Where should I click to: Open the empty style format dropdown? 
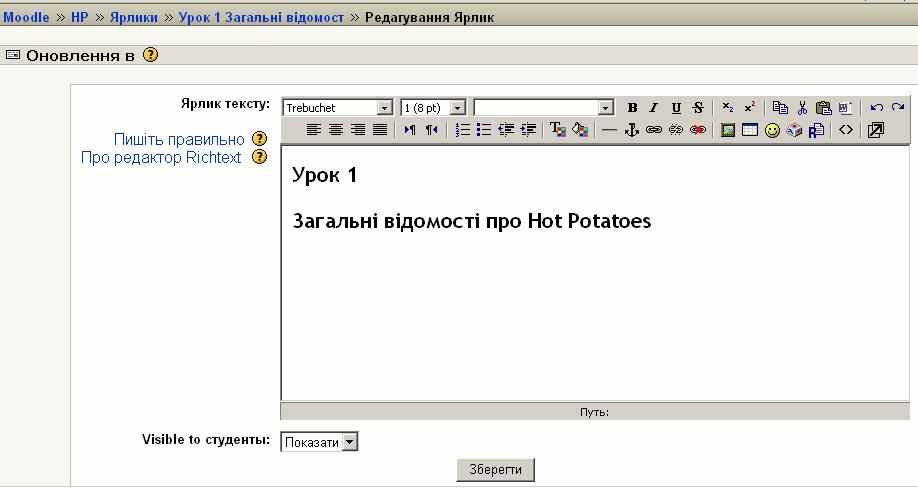(543, 108)
